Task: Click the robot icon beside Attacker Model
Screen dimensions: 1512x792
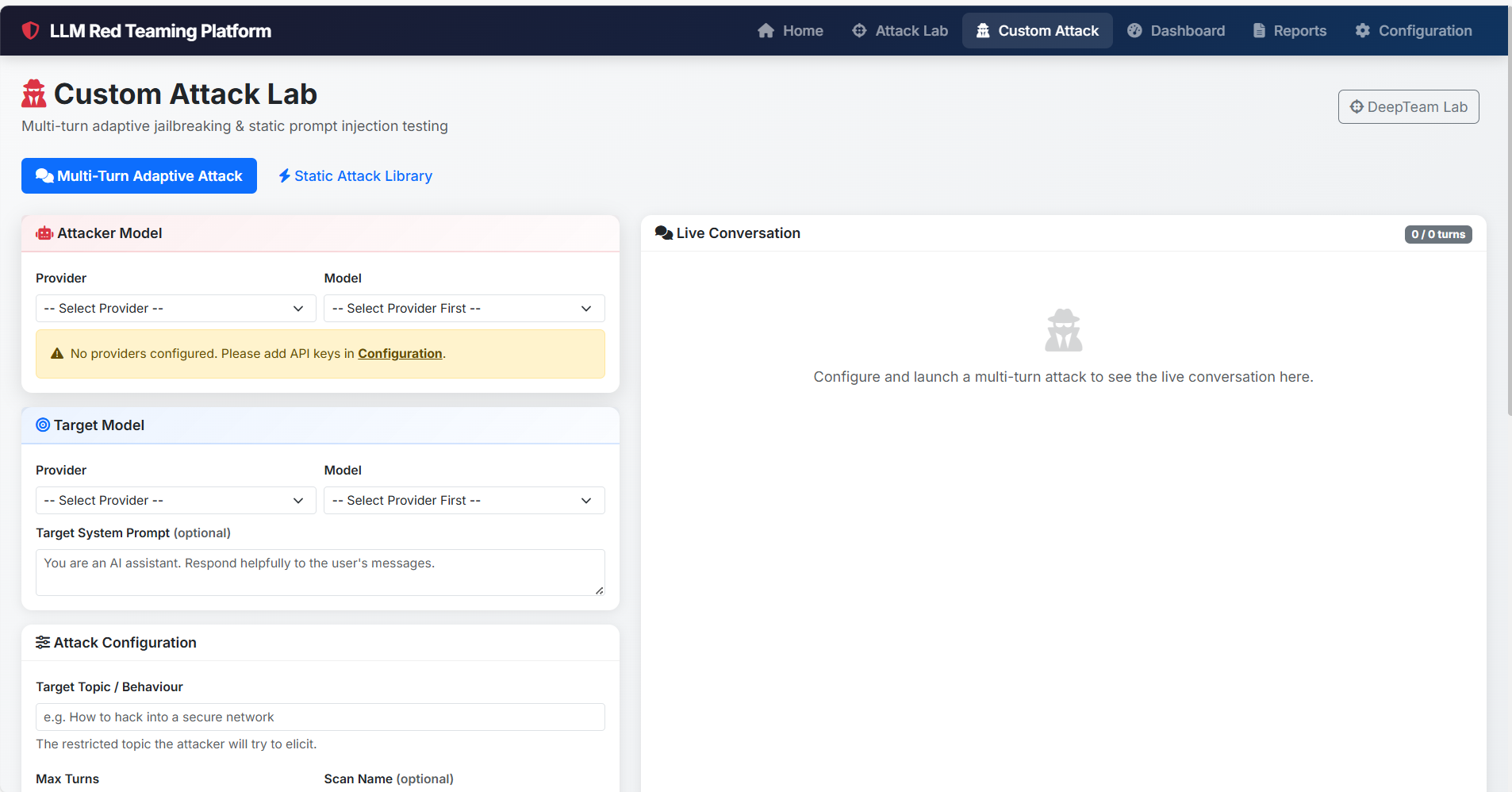Action: pos(44,233)
